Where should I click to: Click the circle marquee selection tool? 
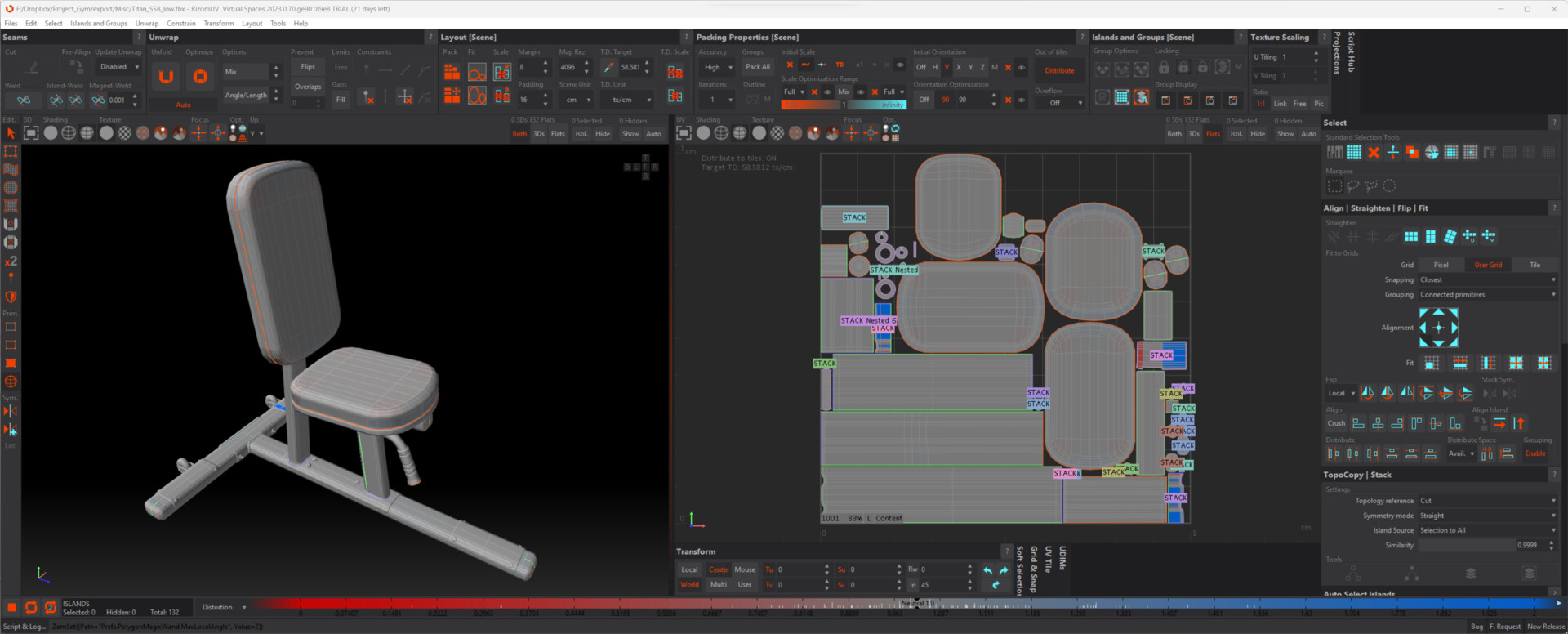tap(1389, 186)
